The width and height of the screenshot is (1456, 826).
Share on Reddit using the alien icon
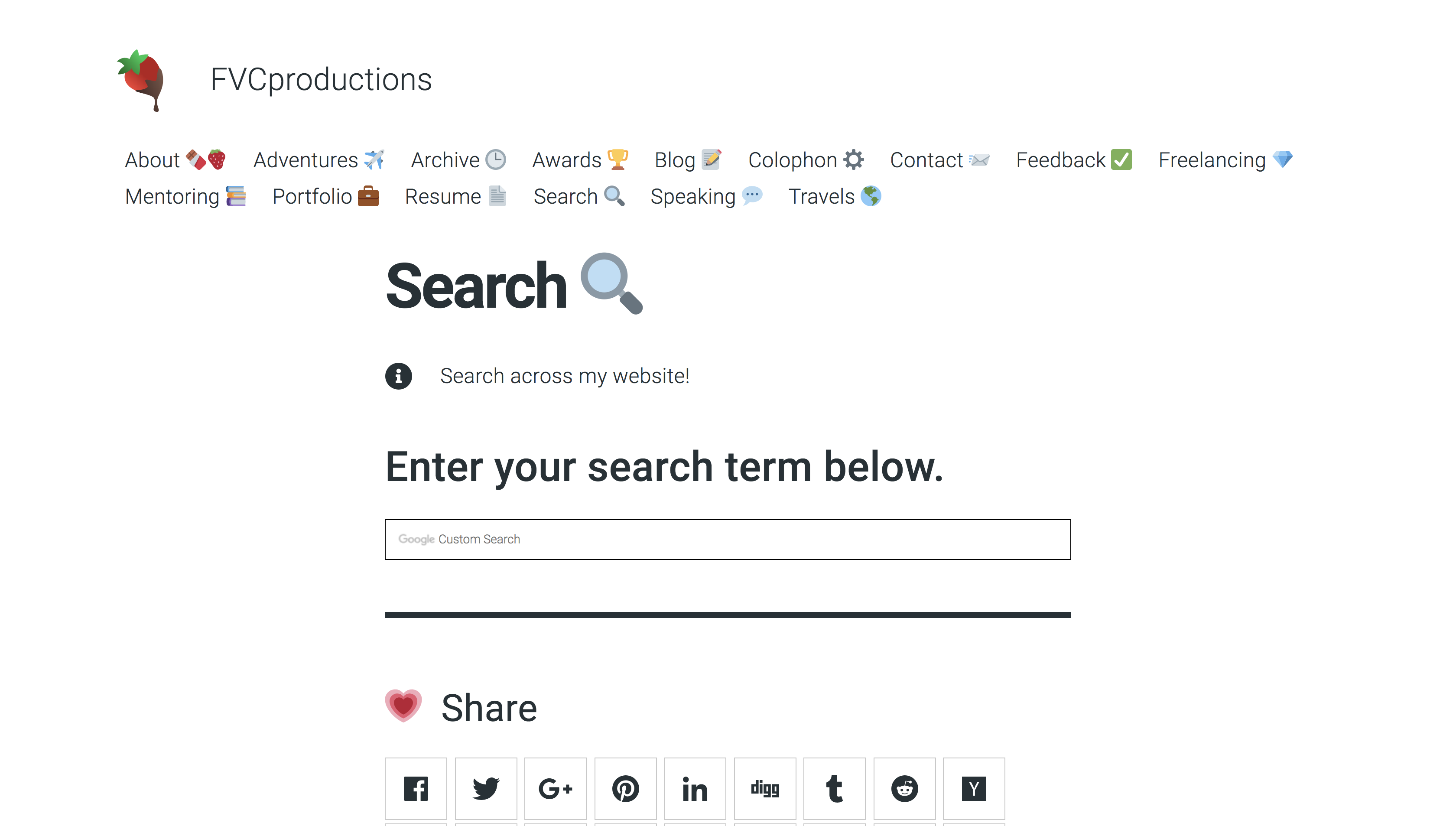point(904,788)
